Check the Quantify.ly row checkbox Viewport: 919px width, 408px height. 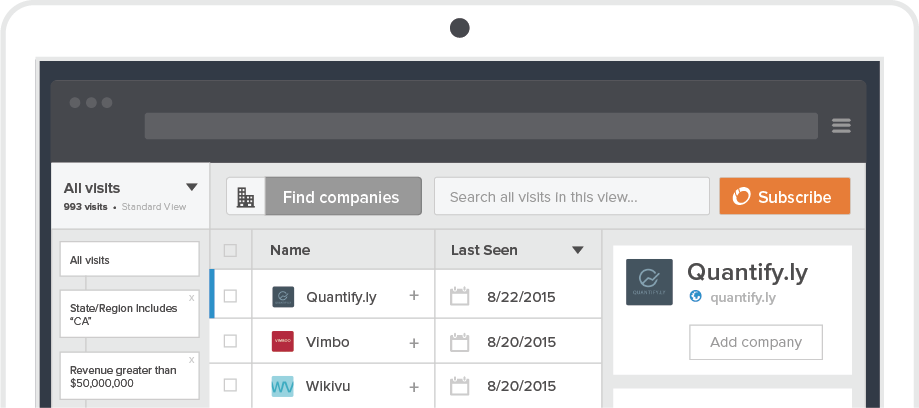click(231, 296)
